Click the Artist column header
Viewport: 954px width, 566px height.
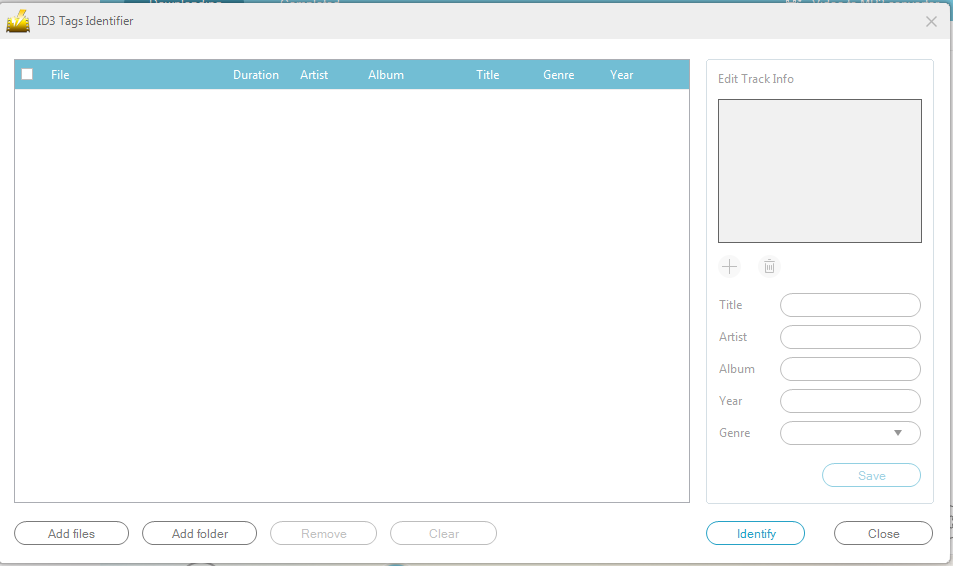click(x=314, y=75)
